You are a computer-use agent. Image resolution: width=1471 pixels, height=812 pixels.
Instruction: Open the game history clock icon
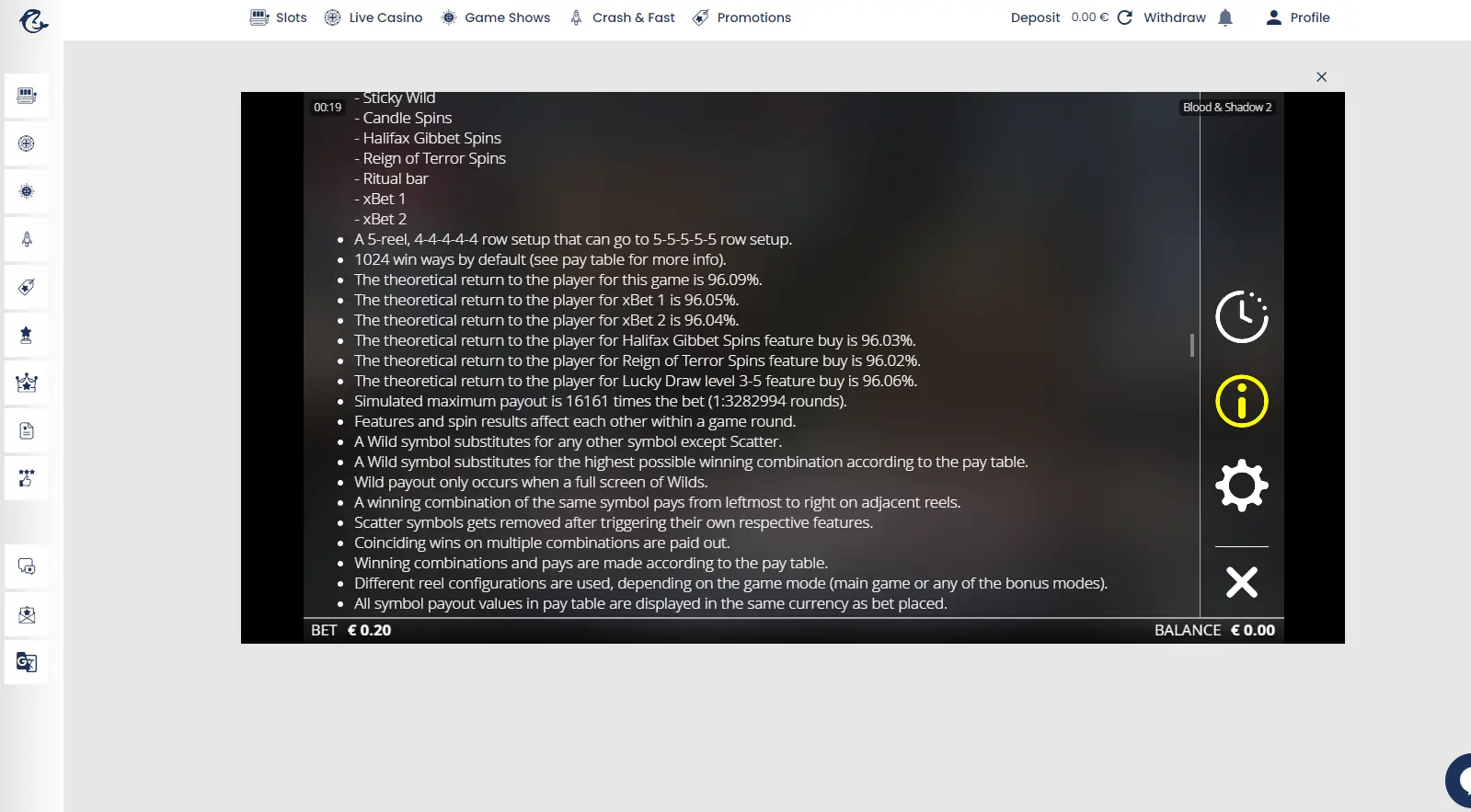[x=1241, y=316]
